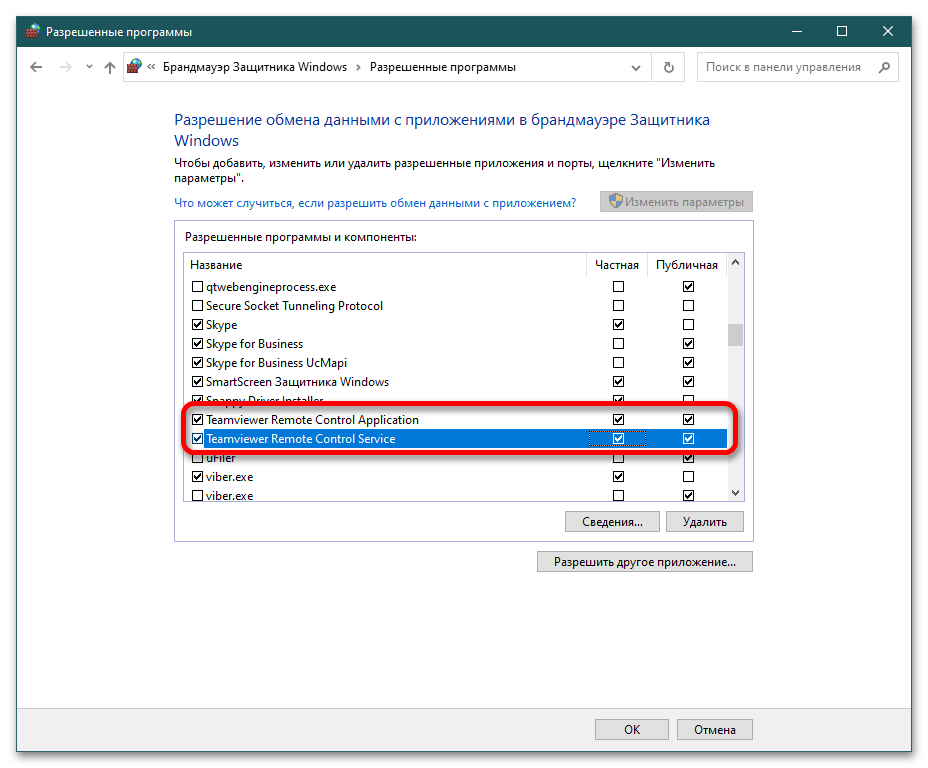
Task: Click the list scrollbar down arrow
Action: pyautogui.click(x=735, y=492)
